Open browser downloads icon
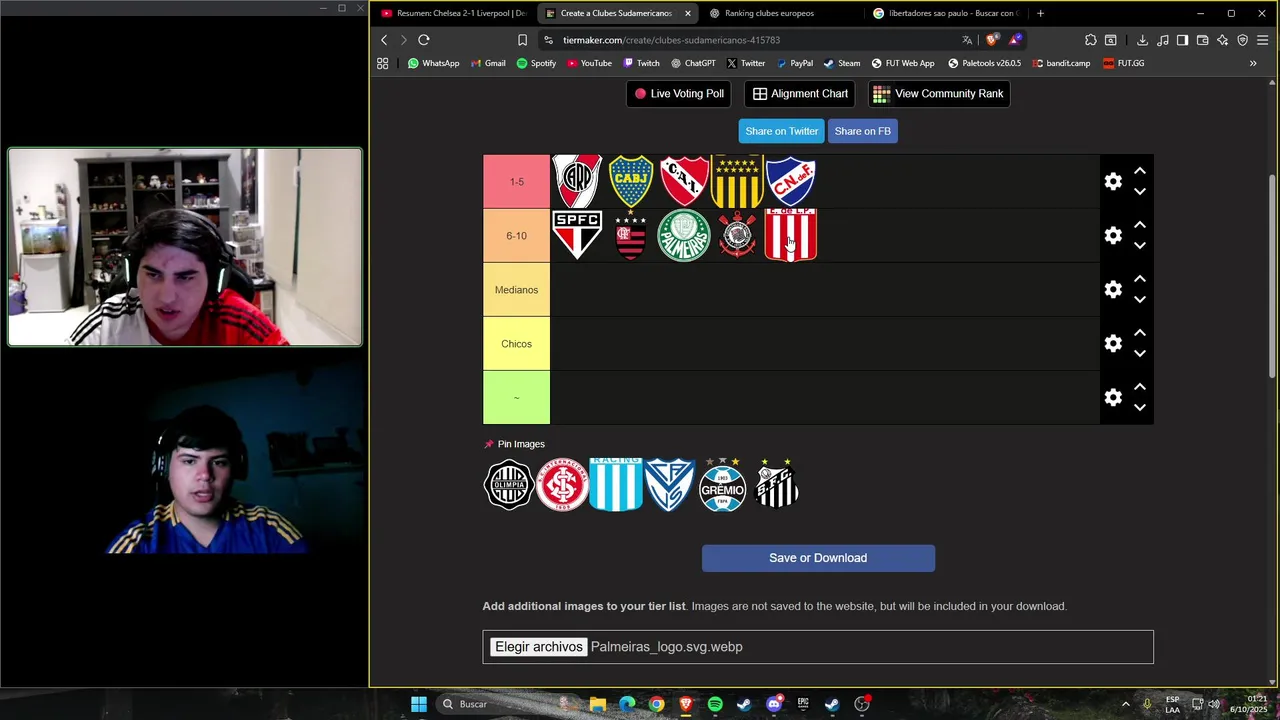 pos(1142,40)
